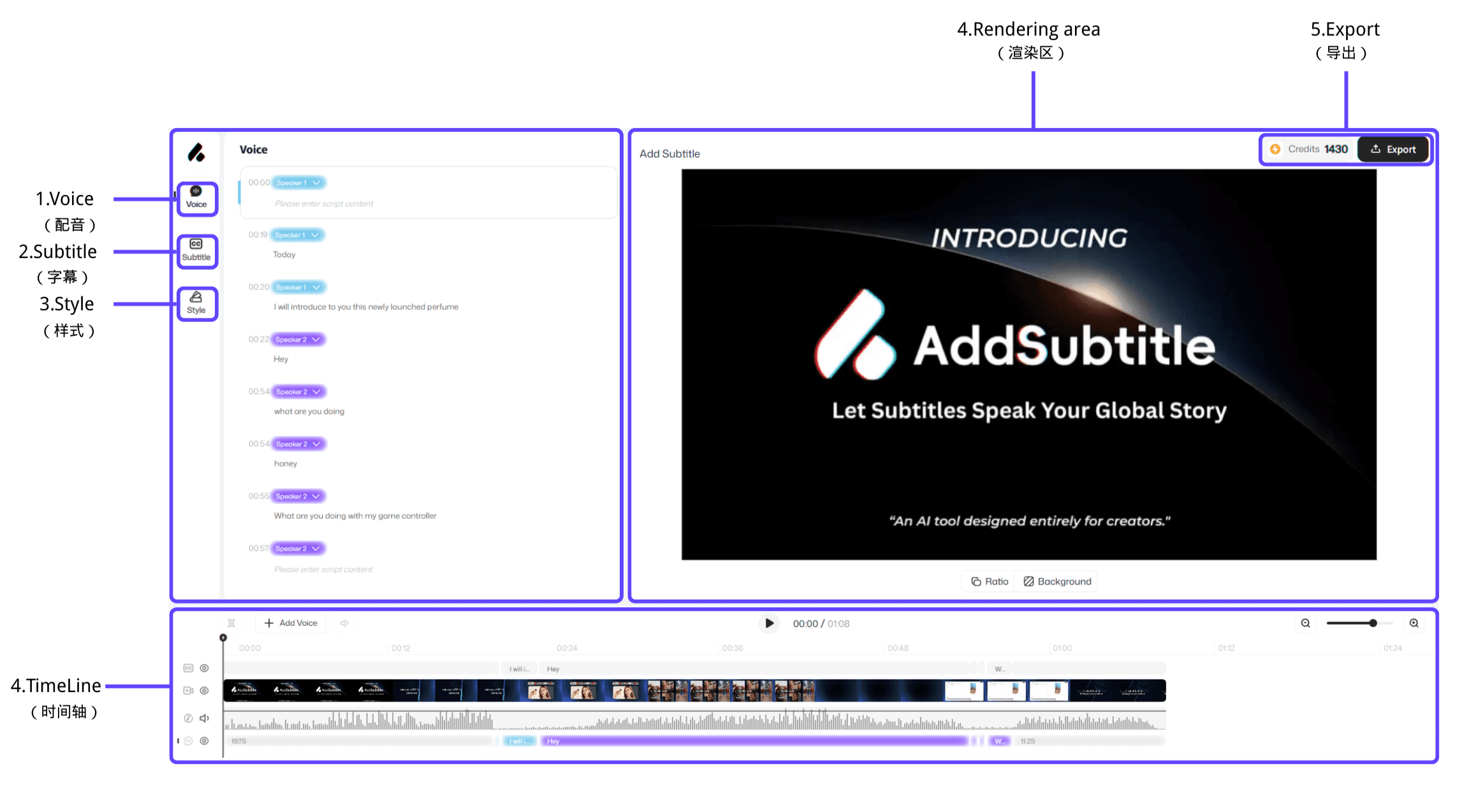The height and width of the screenshot is (812, 1469).
Task: Click the timeline zoom slider handle
Action: click(x=1373, y=623)
